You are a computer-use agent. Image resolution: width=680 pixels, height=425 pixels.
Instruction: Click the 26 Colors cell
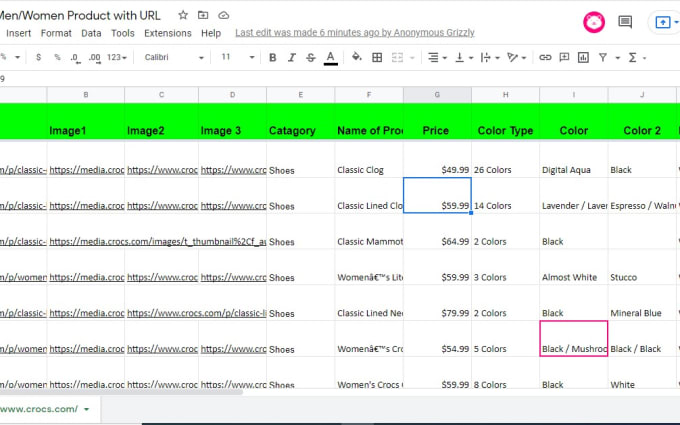(506, 159)
